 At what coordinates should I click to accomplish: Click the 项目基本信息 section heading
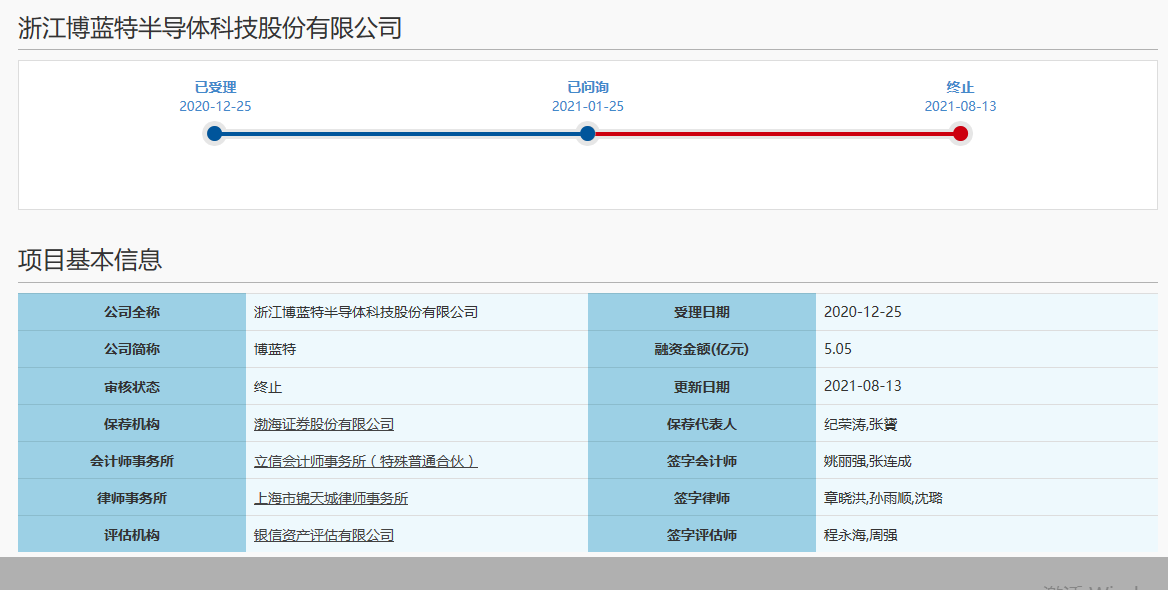tap(90, 259)
